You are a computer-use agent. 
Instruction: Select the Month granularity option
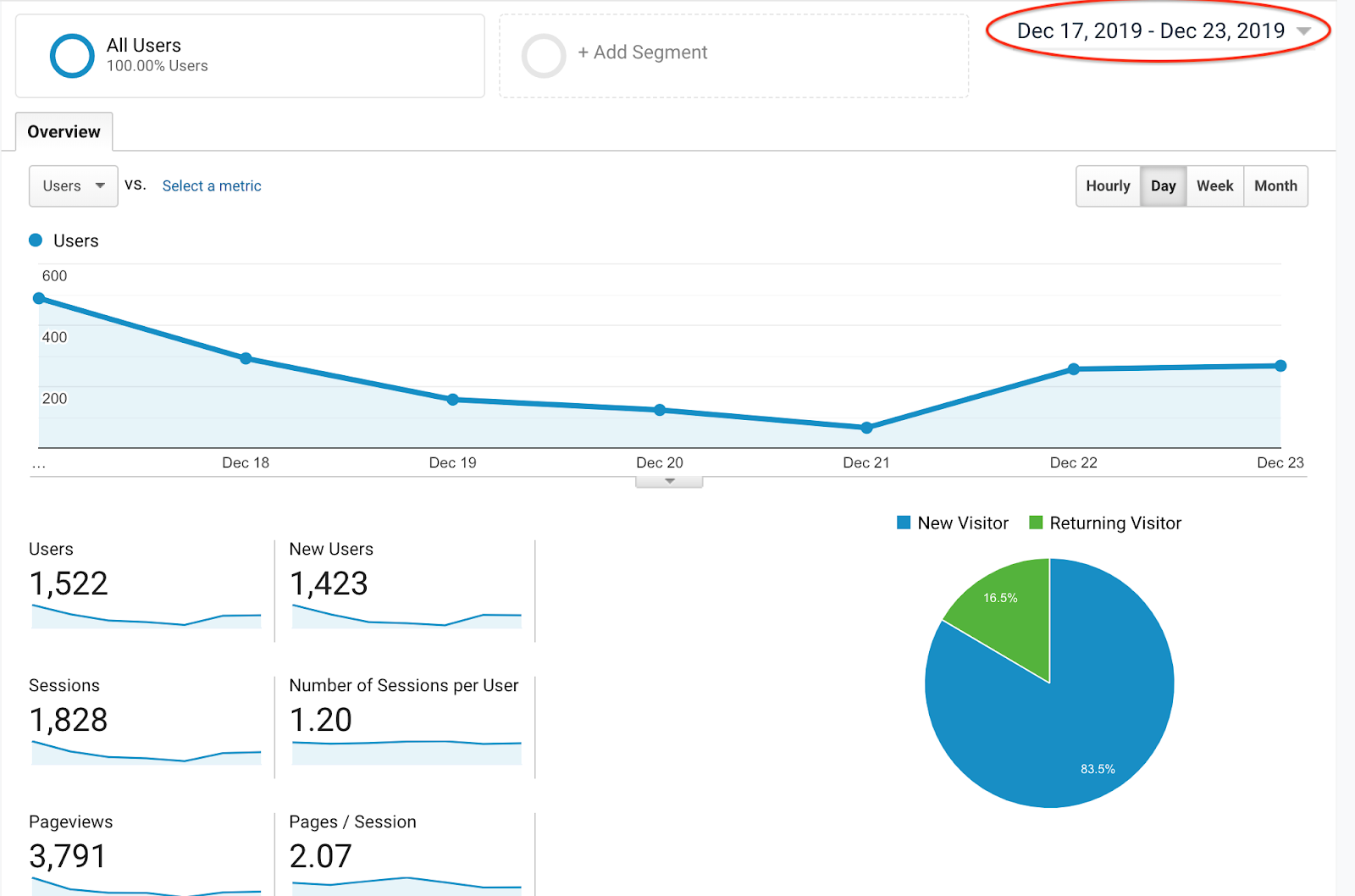1275,185
